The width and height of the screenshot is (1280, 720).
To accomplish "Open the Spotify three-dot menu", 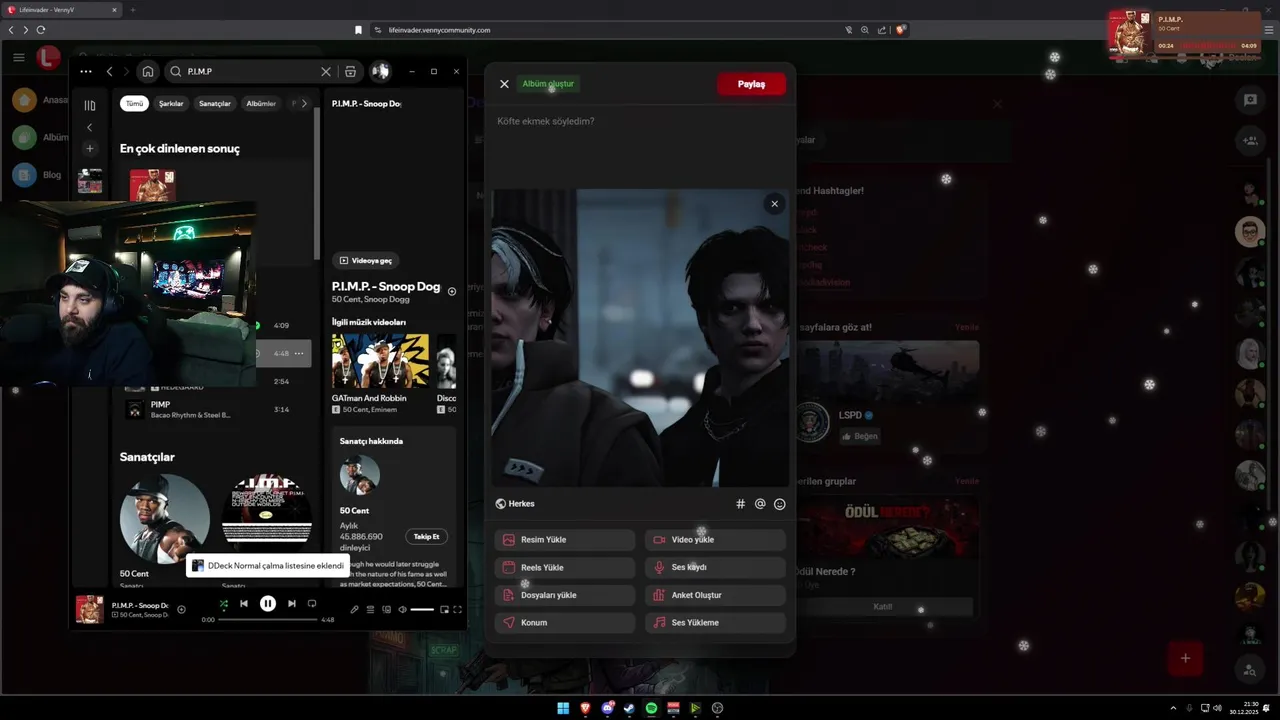I will pos(86,72).
